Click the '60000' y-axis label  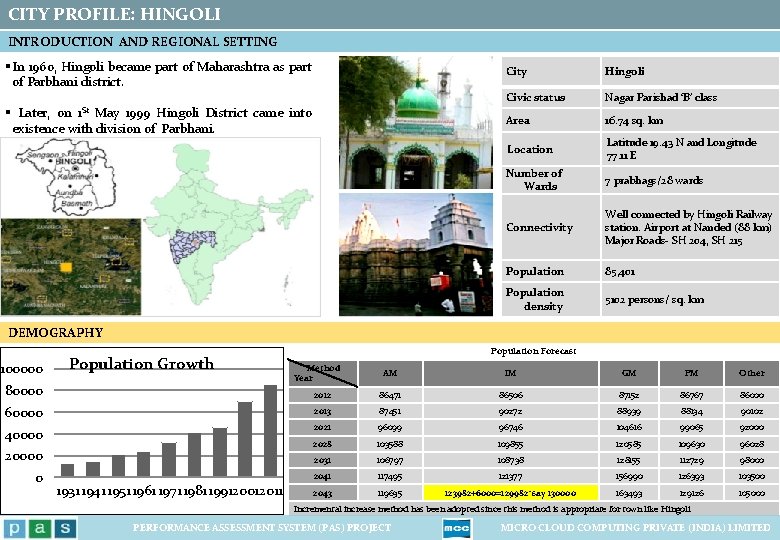point(24,413)
